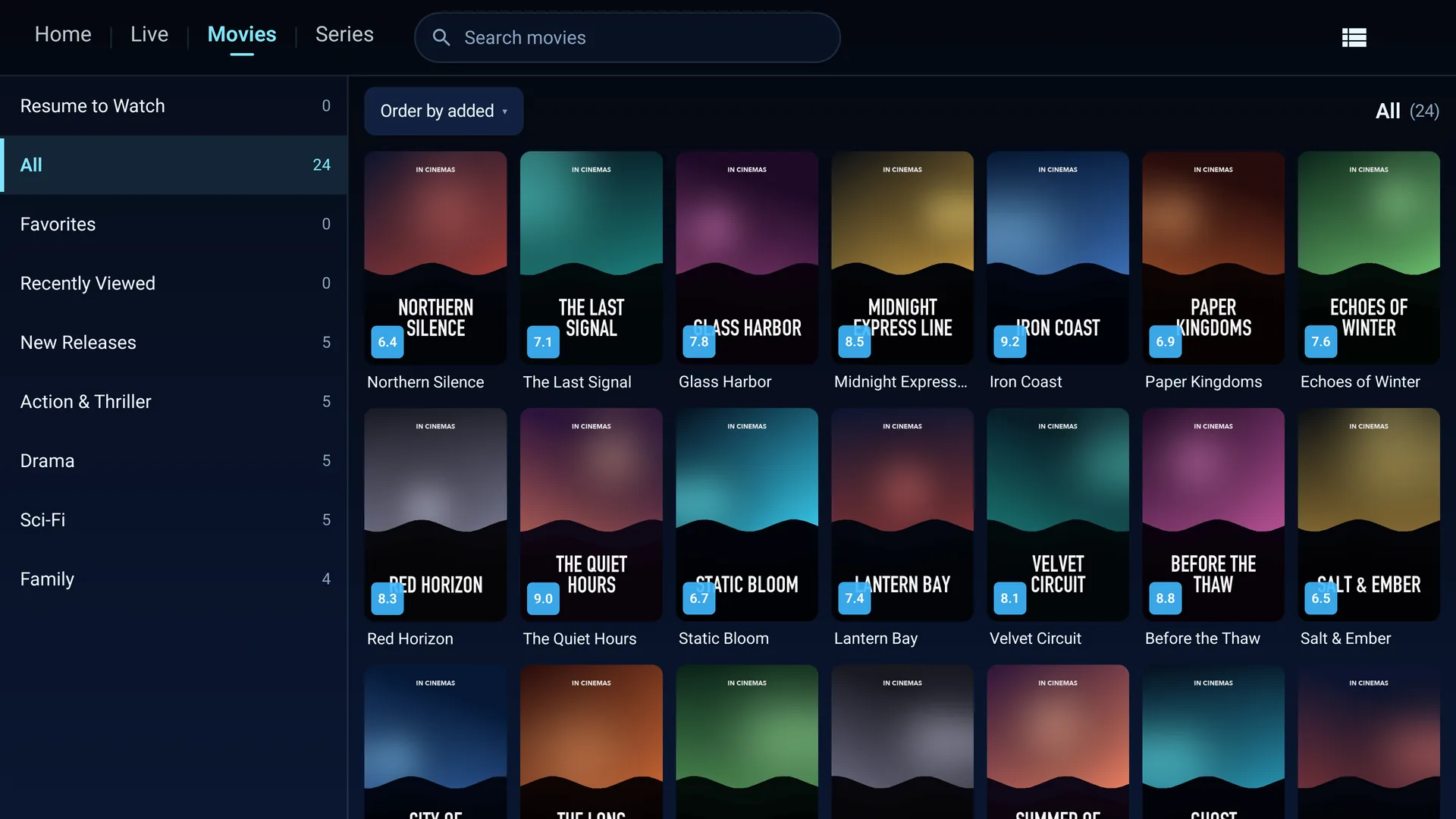
Task: Click the 'Velvet Circuit' title text
Action: pos(1035,639)
